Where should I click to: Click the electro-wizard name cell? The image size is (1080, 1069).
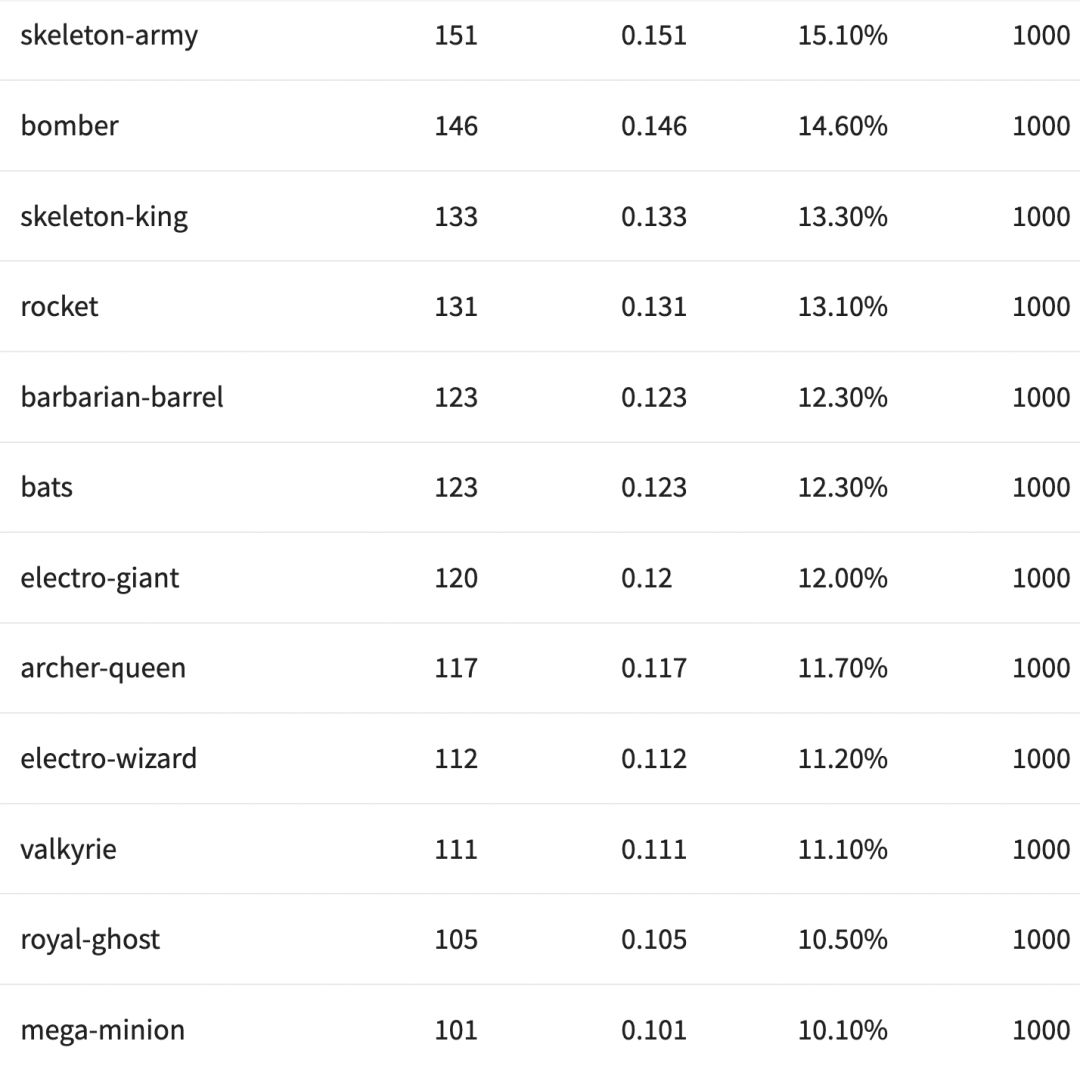108,759
